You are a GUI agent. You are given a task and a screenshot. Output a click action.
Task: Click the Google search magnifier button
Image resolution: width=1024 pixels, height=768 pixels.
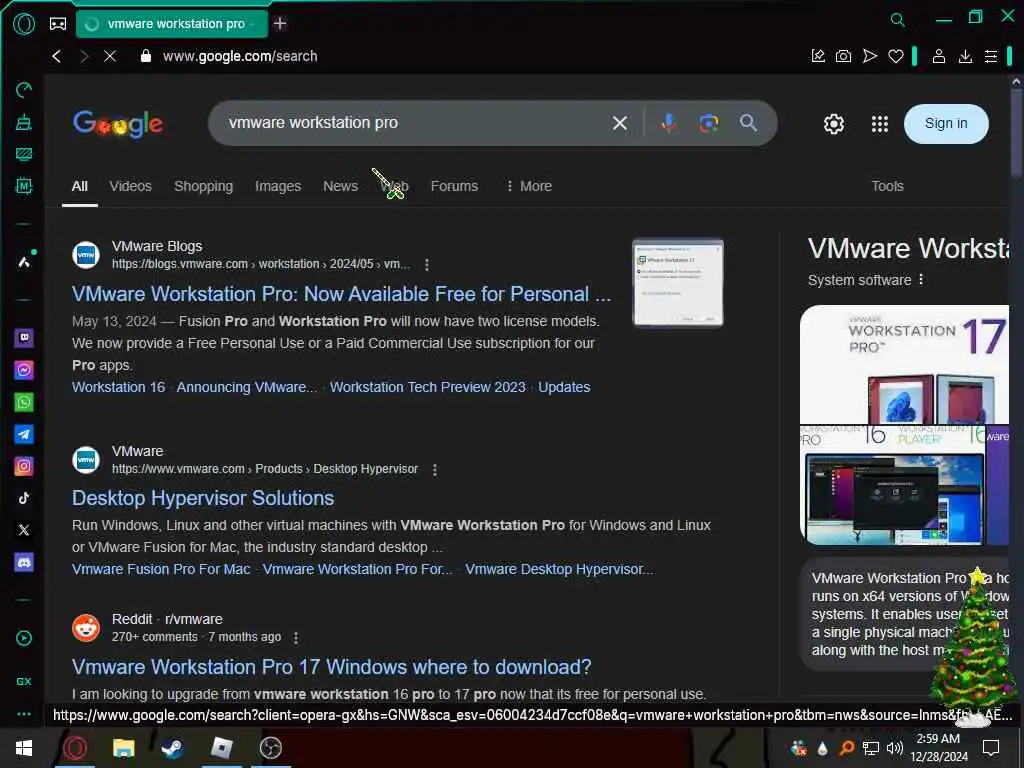pyautogui.click(x=748, y=123)
